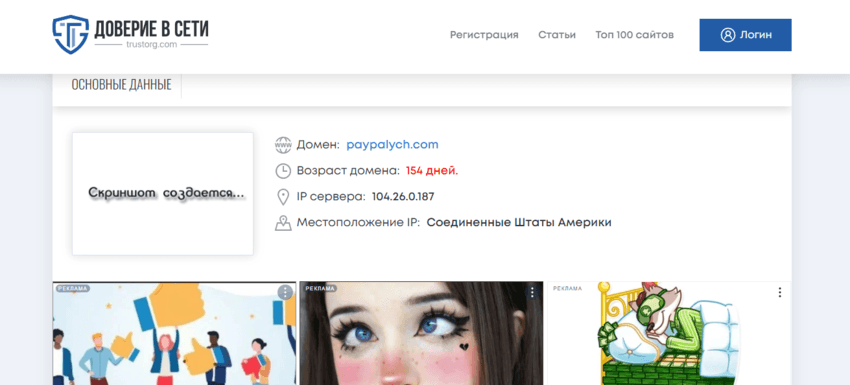Click the Домен label

coord(318,145)
